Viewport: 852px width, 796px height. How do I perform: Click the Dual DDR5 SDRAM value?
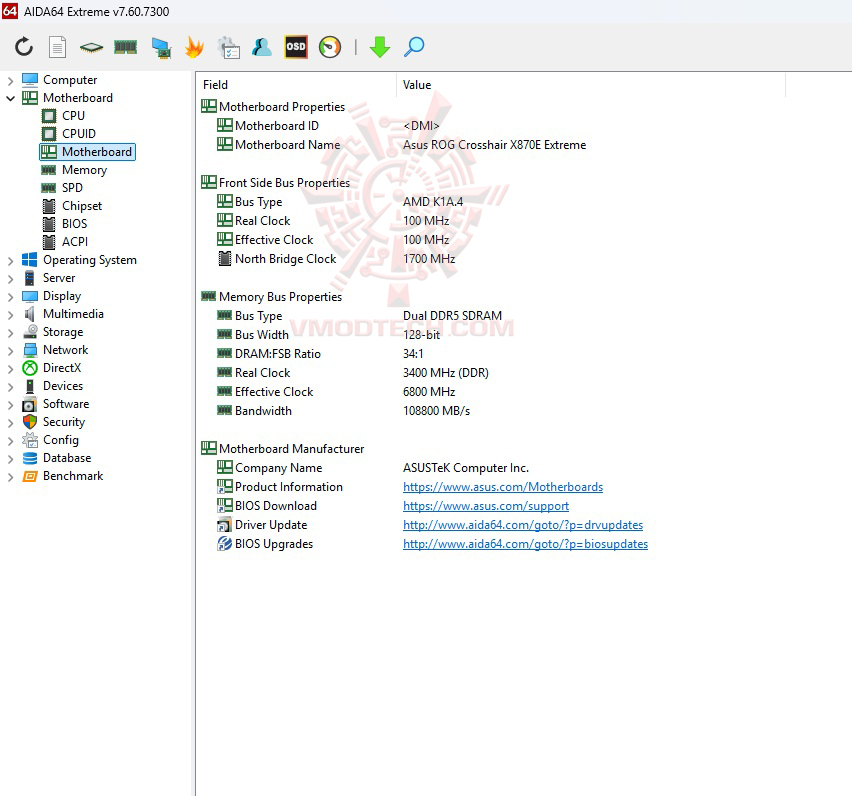tap(452, 316)
